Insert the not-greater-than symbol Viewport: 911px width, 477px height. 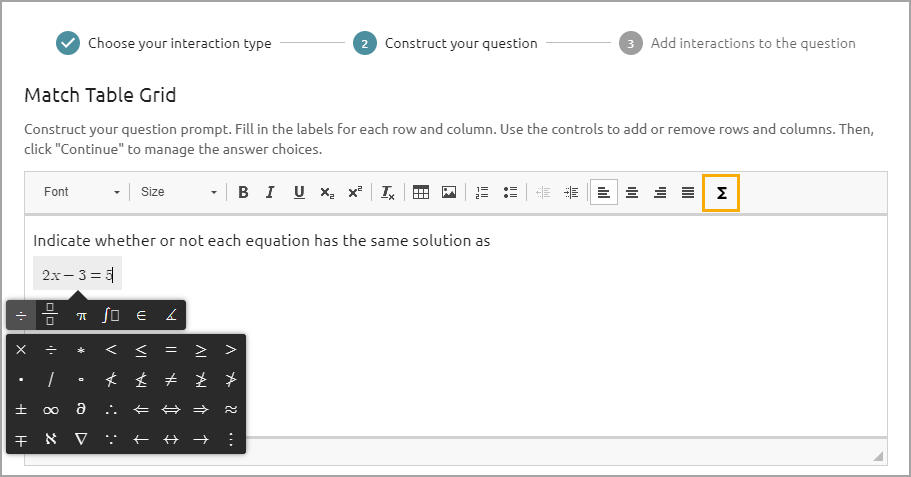coord(231,379)
